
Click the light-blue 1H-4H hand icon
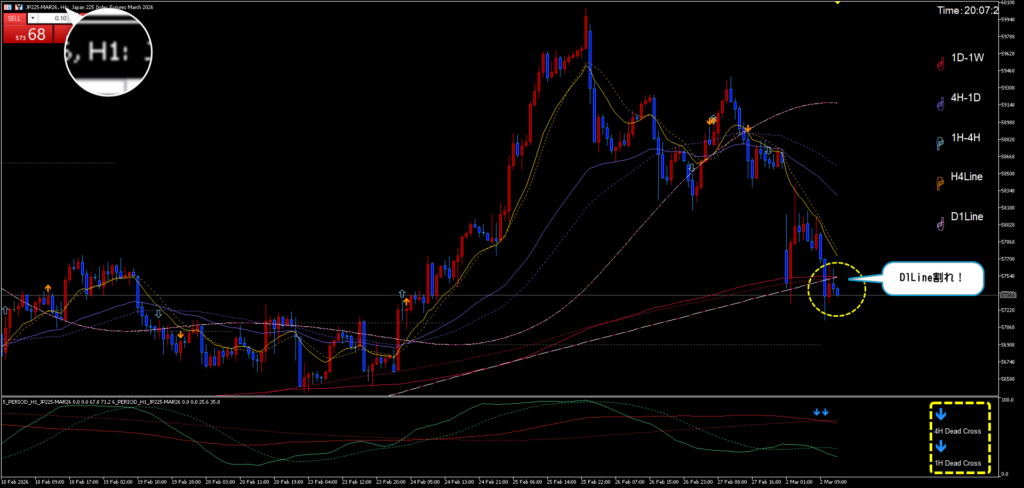[x=939, y=143]
